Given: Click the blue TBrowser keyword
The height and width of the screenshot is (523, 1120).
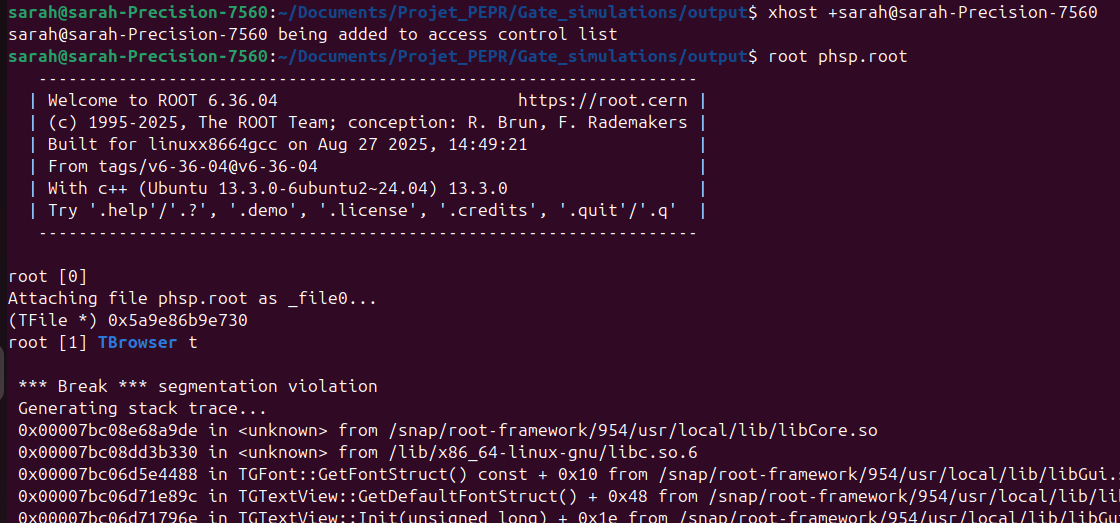Looking at the screenshot, I should 137,342.
